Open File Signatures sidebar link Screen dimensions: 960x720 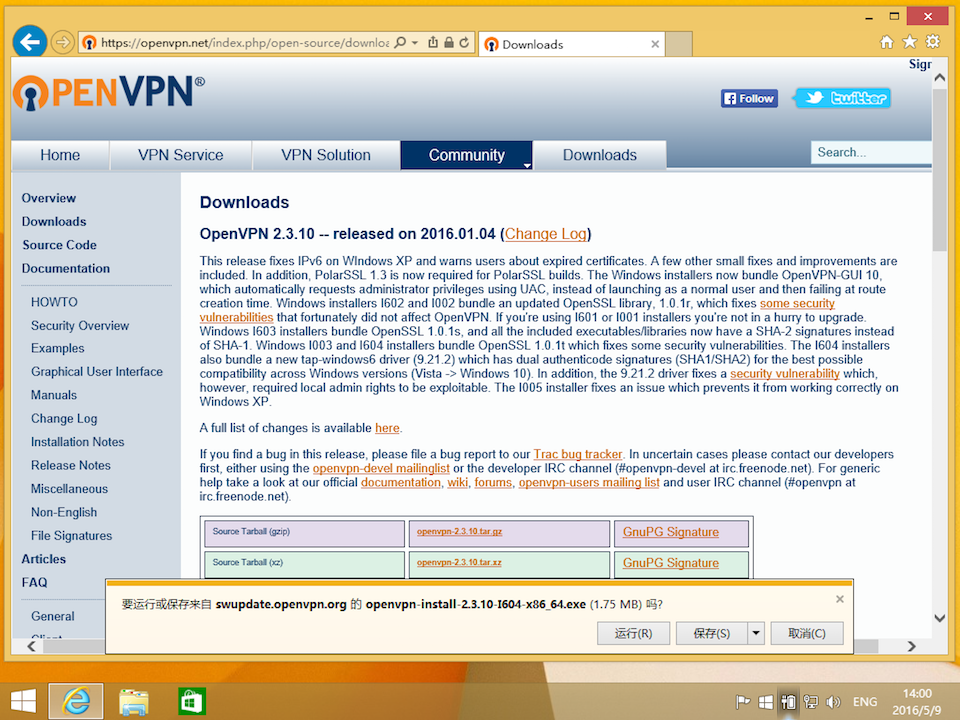click(72, 536)
